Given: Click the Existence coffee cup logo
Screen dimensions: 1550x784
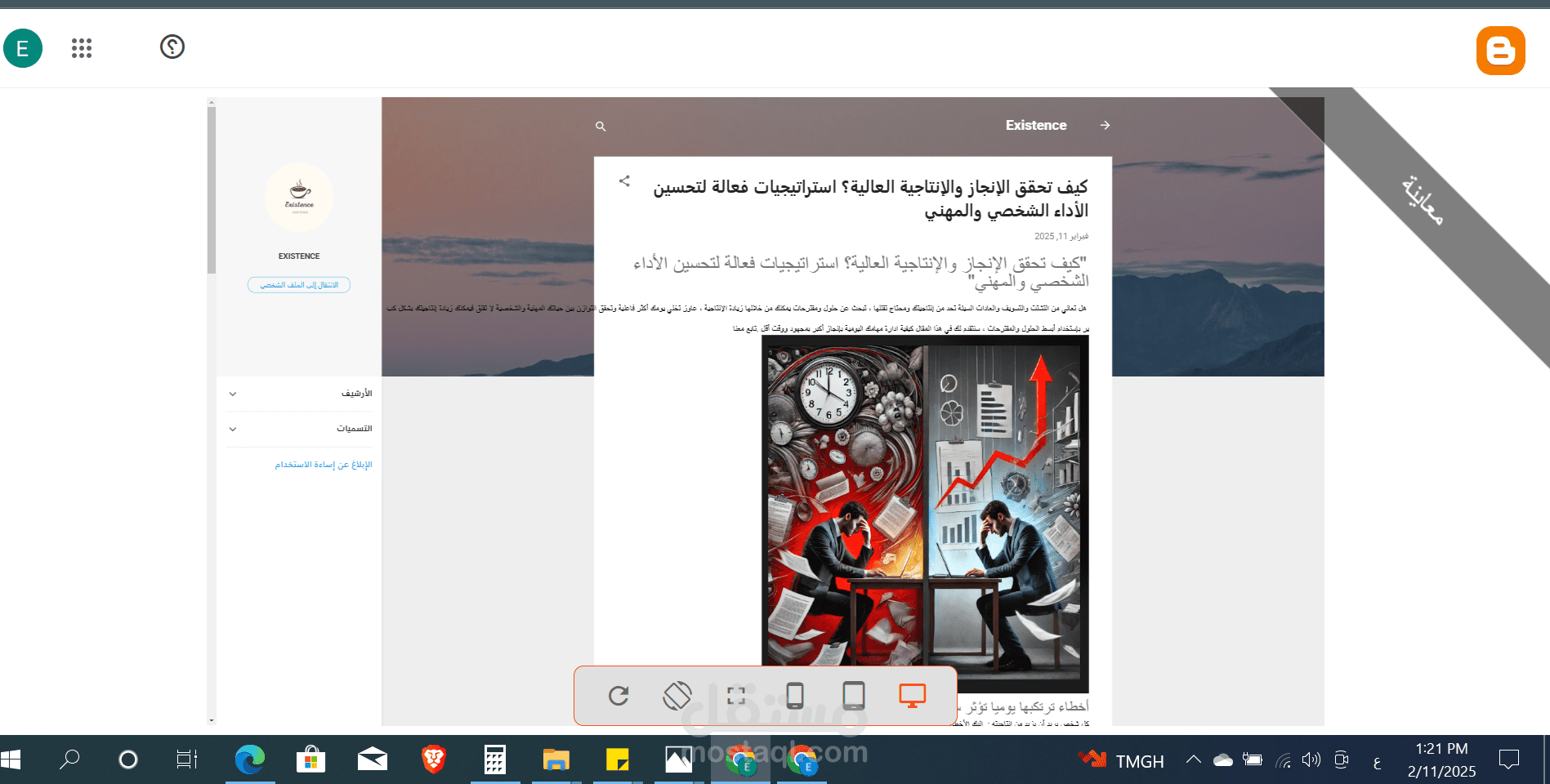Looking at the screenshot, I should tap(299, 198).
